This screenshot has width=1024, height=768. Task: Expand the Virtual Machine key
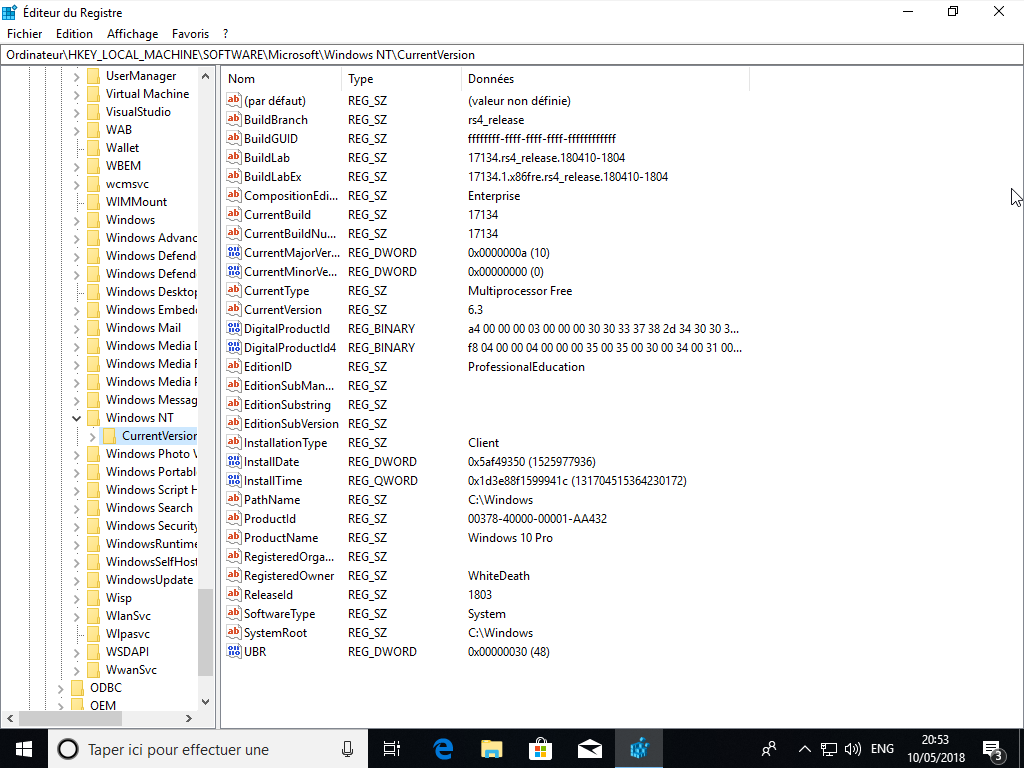click(76, 94)
